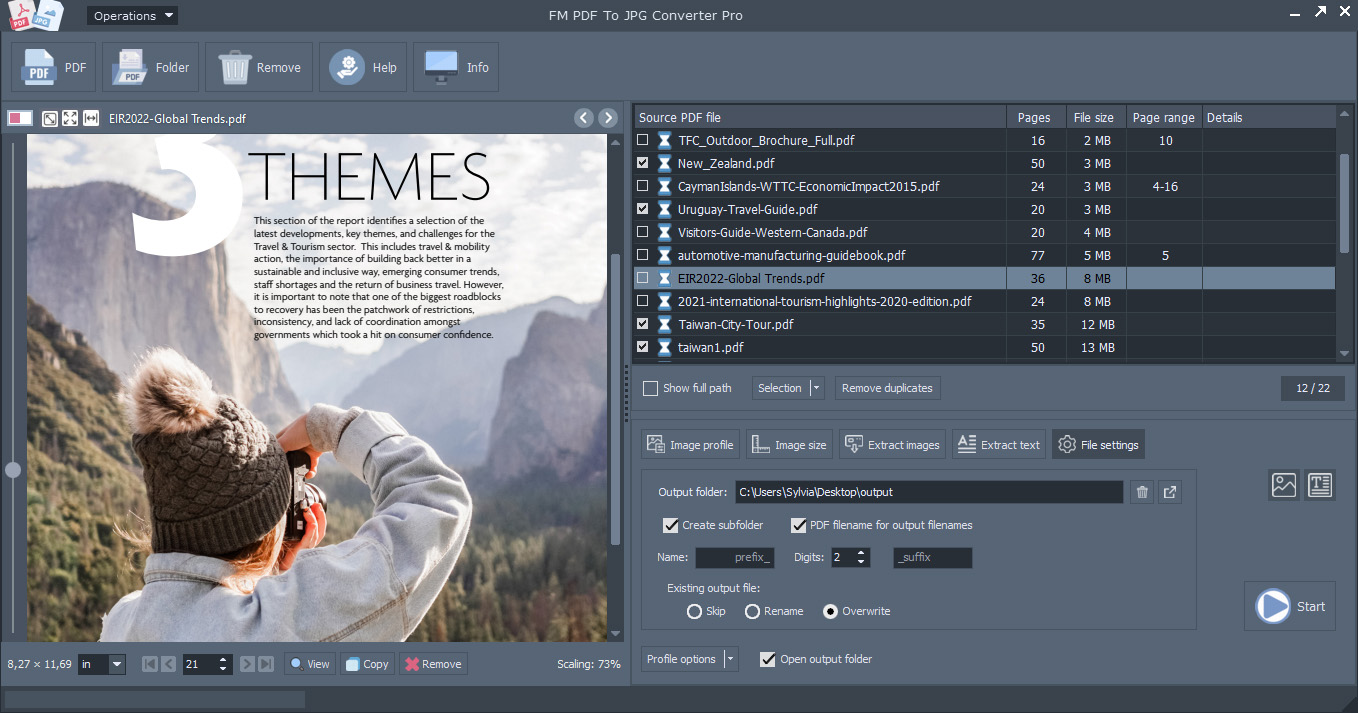This screenshot has width=1358, height=713.
Task: Toggle the checkbox for Taiwan-City-Tour.pdf
Action: point(642,324)
